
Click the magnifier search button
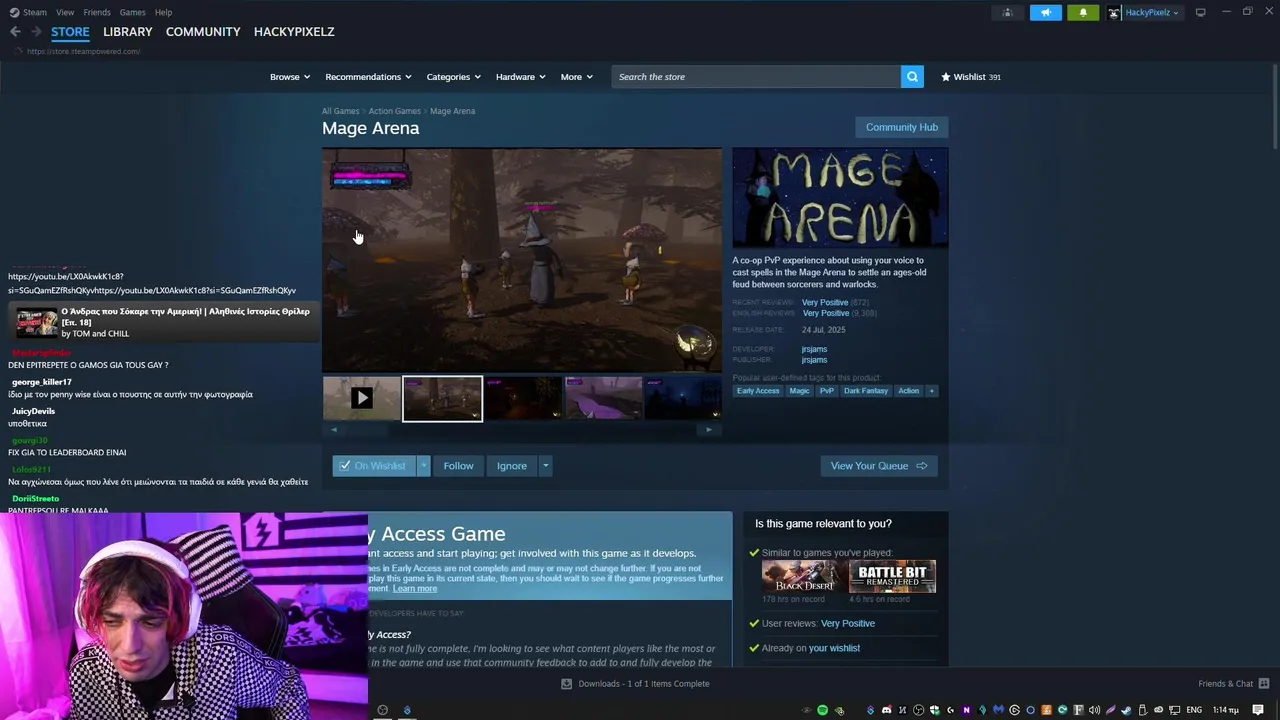click(912, 77)
